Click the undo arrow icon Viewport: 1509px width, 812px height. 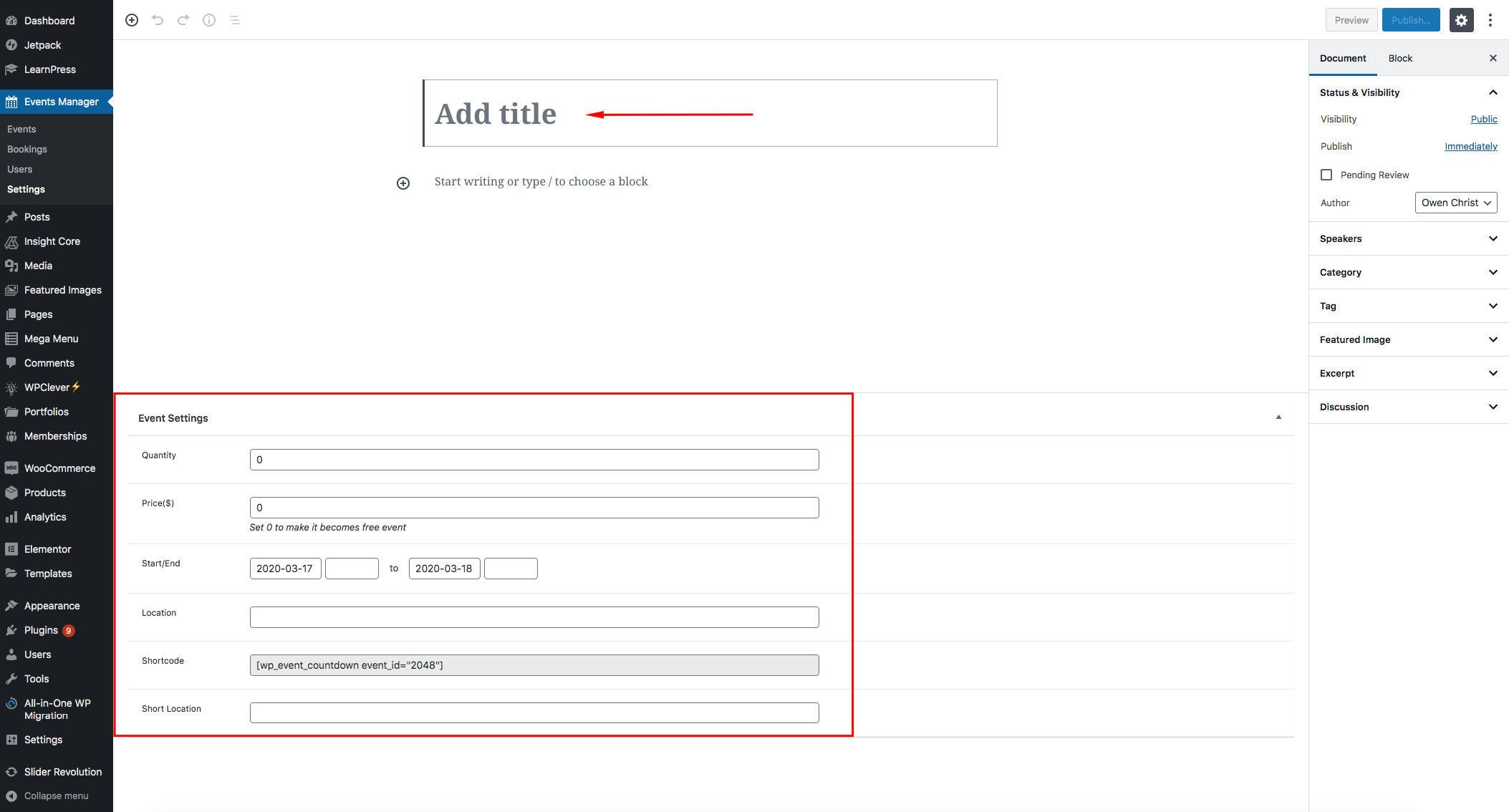pyautogui.click(x=158, y=20)
